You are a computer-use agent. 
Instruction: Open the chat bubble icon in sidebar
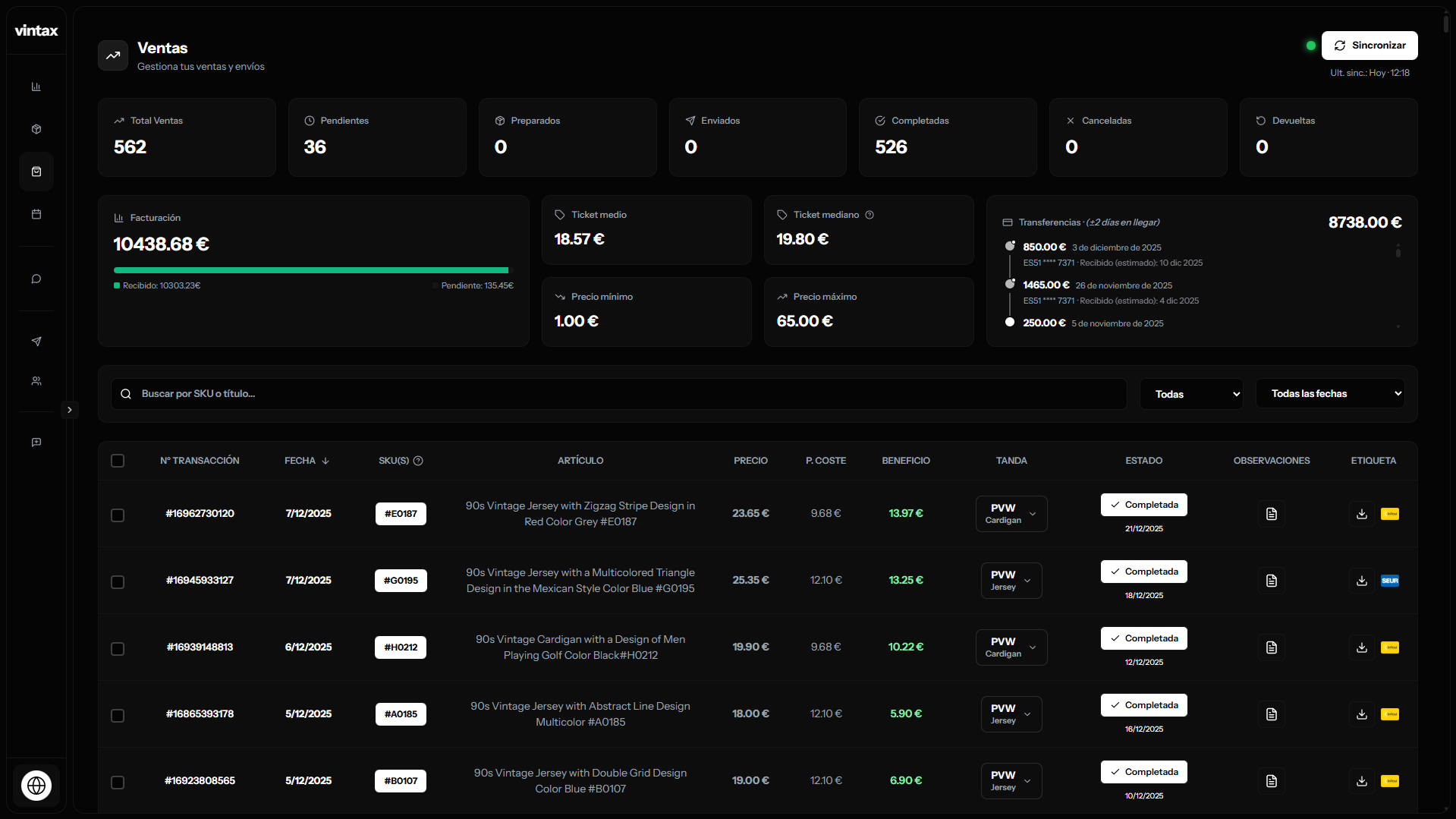36,279
